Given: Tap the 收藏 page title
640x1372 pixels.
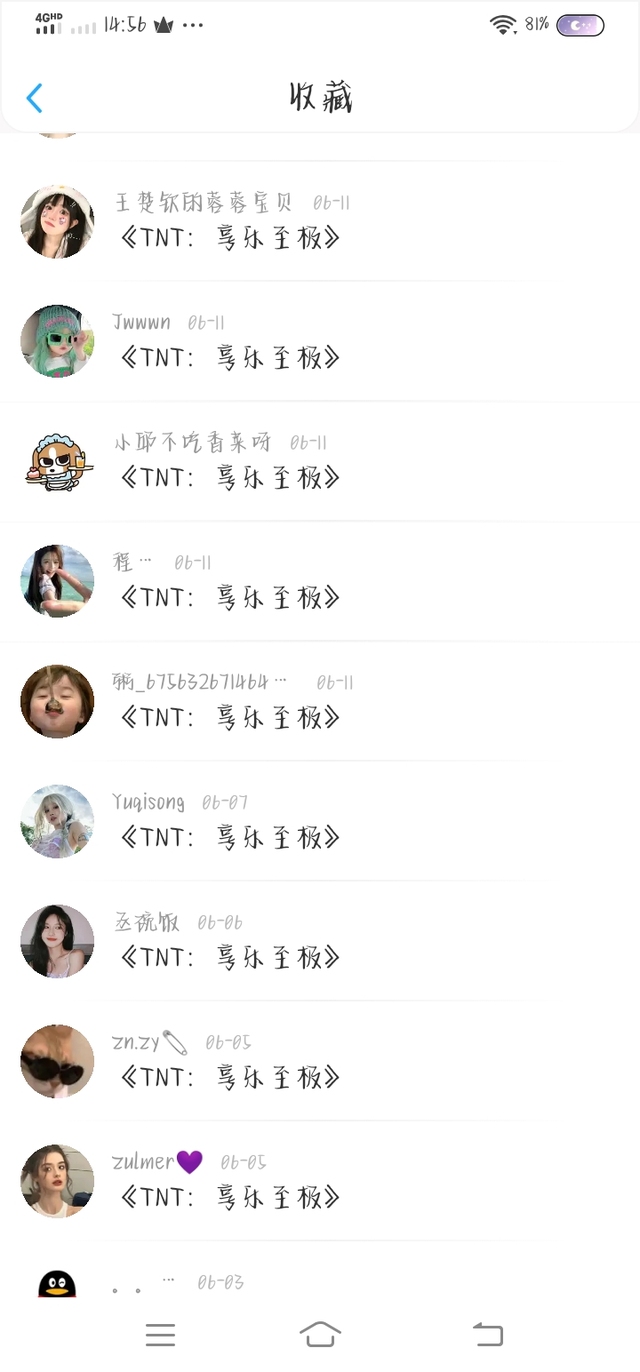Looking at the screenshot, I should (321, 98).
